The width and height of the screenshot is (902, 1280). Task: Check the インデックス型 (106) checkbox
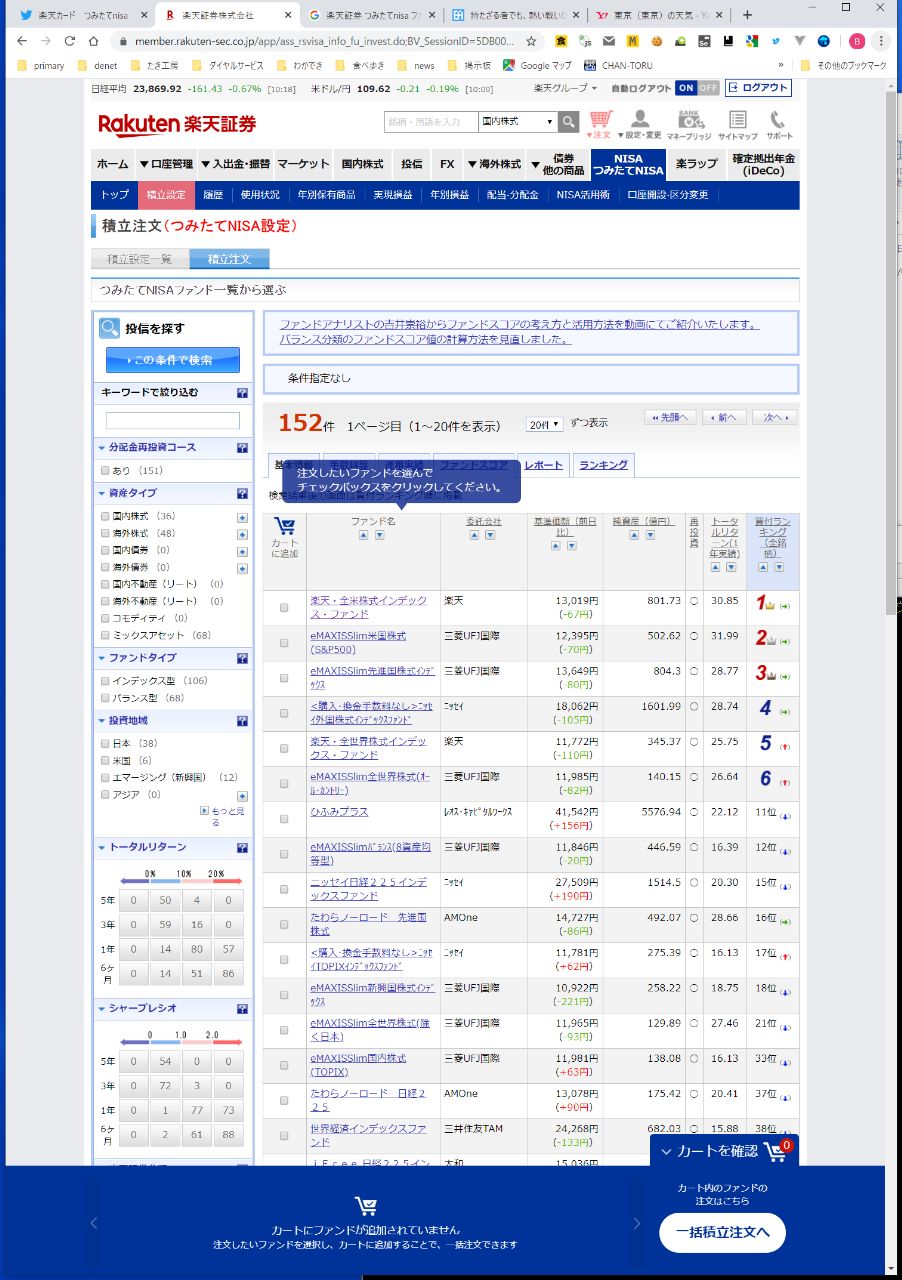pos(105,681)
